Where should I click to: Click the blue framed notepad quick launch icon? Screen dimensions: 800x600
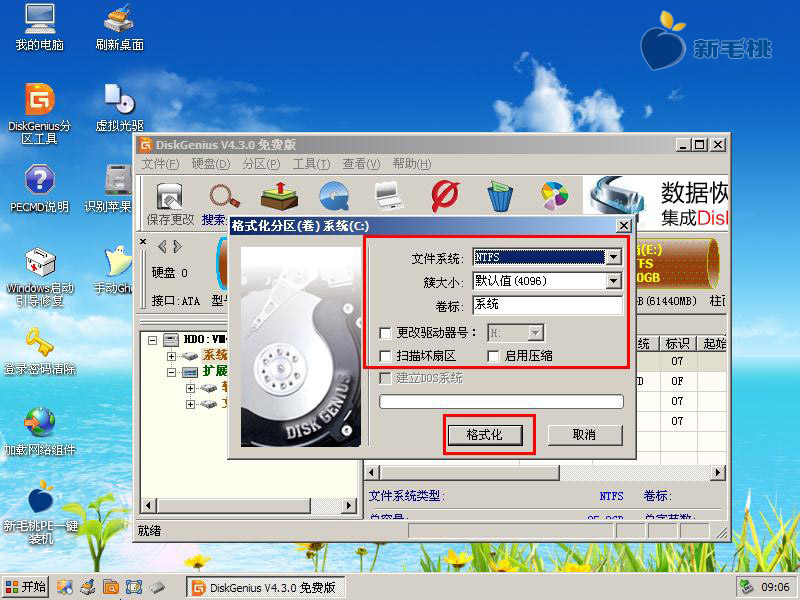tap(134, 587)
